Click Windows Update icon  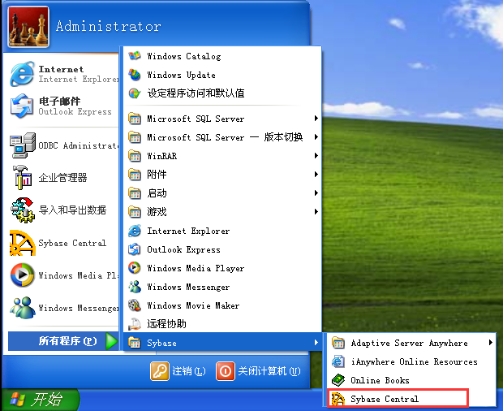pos(135,75)
